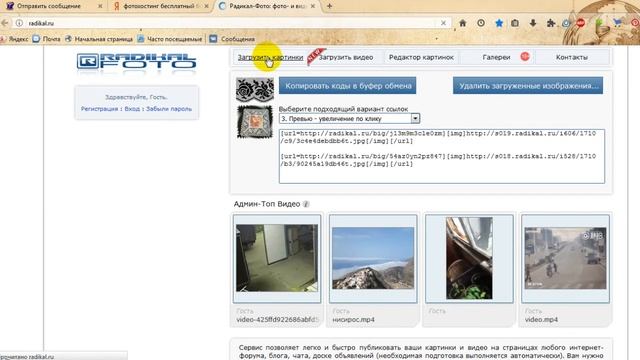
Task: Stop loading with address bar X
Action: (443, 23)
